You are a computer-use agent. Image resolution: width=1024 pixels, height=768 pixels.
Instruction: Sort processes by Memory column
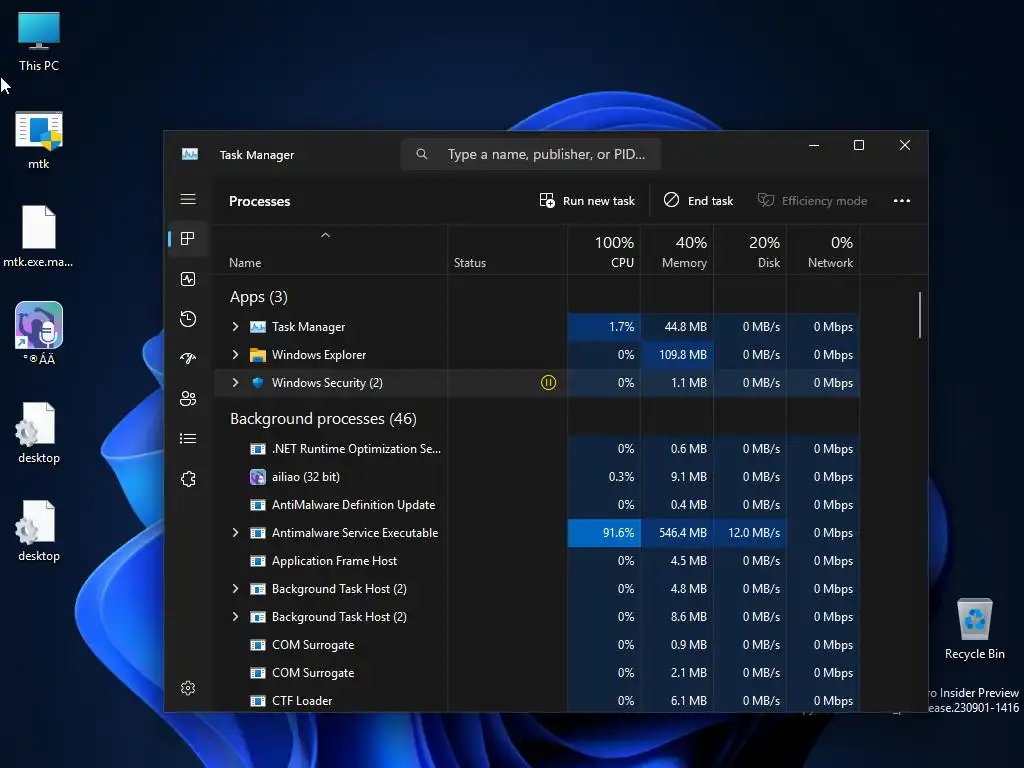coord(678,251)
